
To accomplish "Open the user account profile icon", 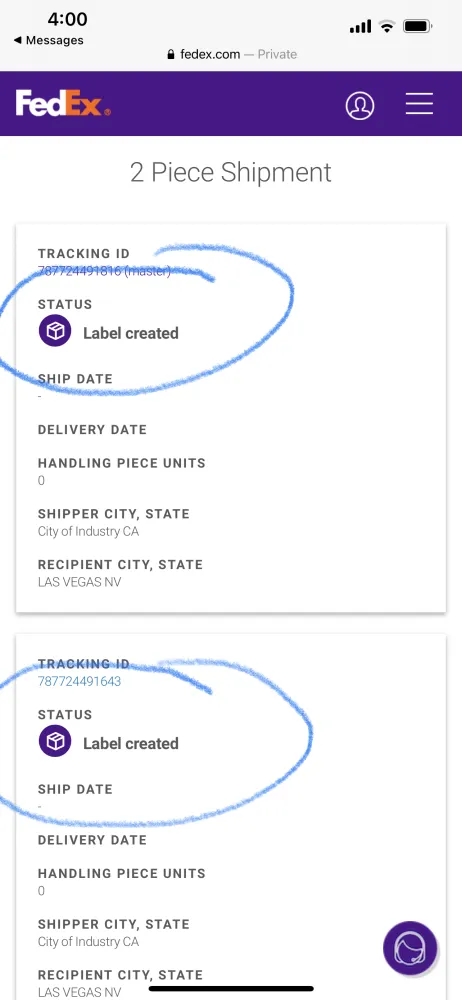I will (x=360, y=105).
